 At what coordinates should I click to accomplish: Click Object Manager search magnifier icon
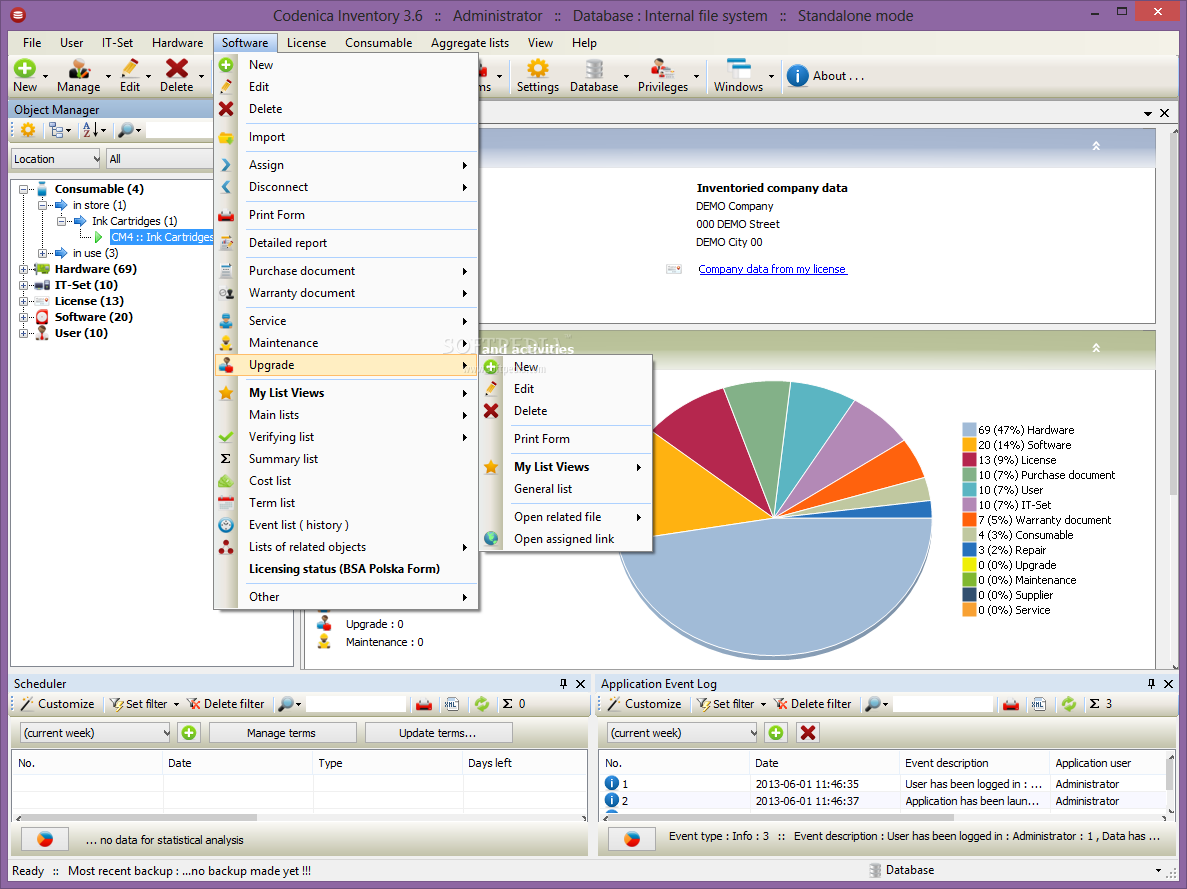pos(126,130)
